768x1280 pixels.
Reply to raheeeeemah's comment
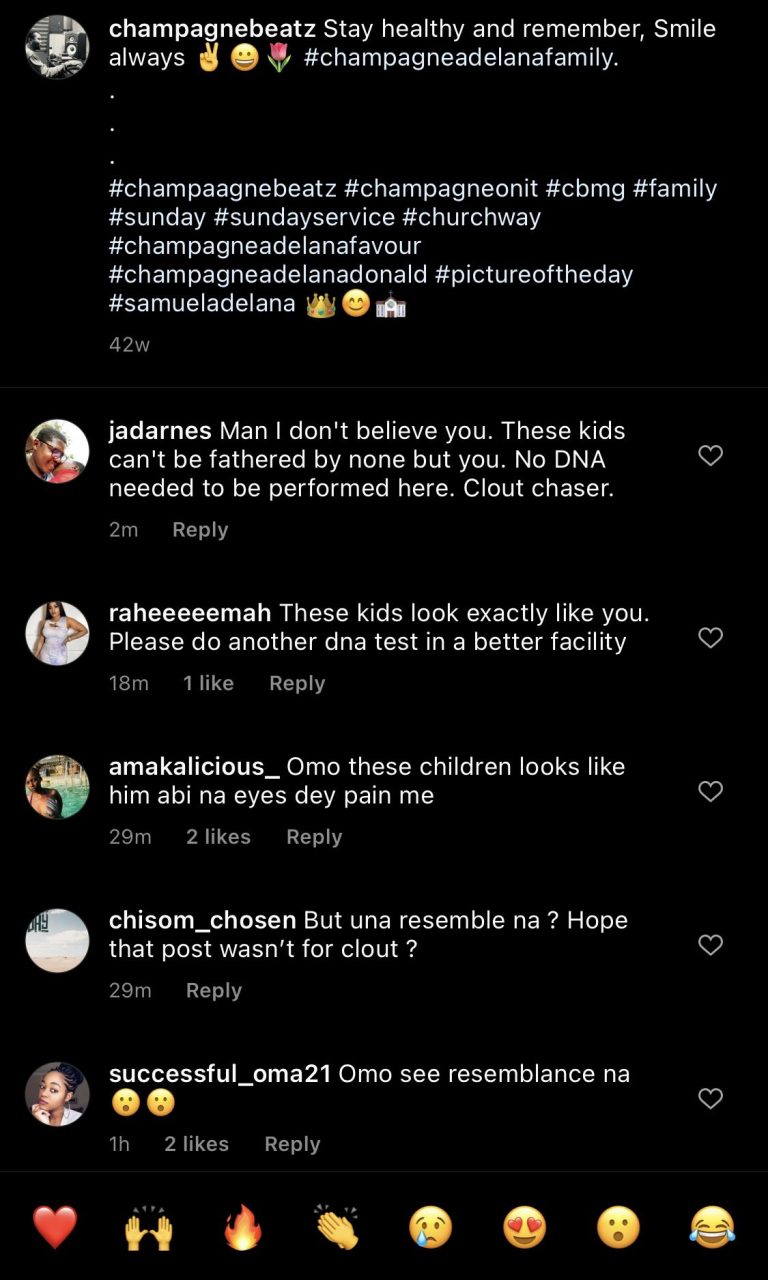point(297,683)
